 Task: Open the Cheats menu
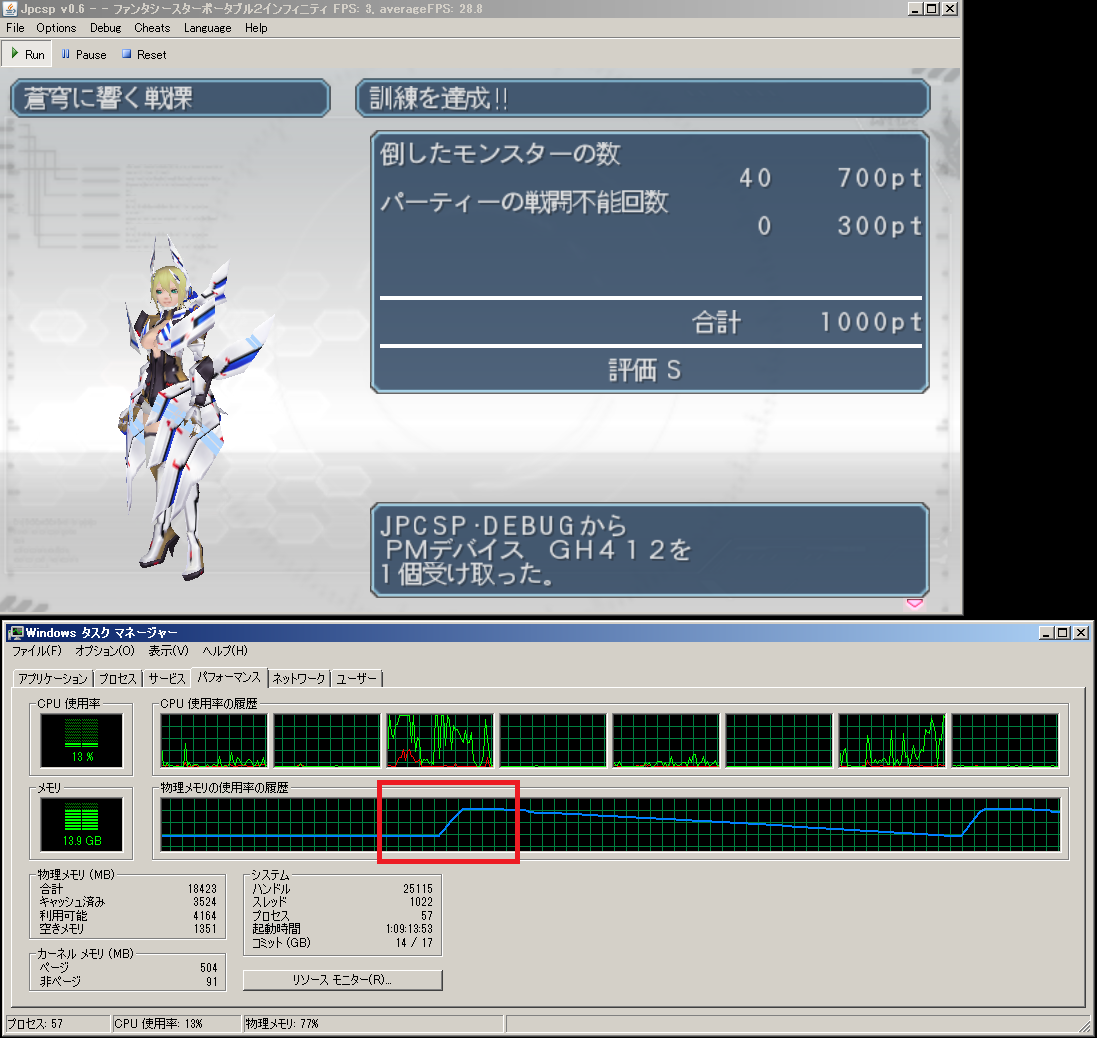click(152, 28)
